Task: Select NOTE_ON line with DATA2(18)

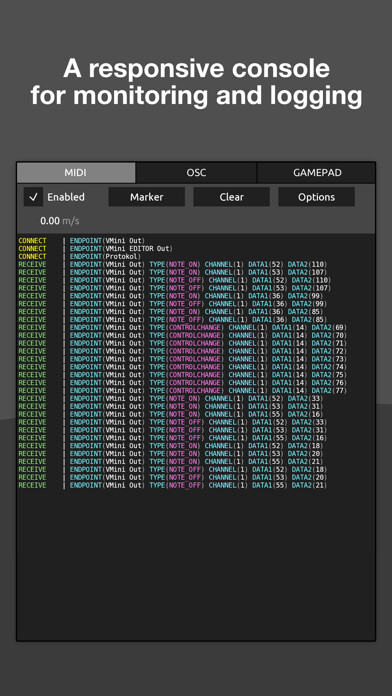Action: click(171, 446)
